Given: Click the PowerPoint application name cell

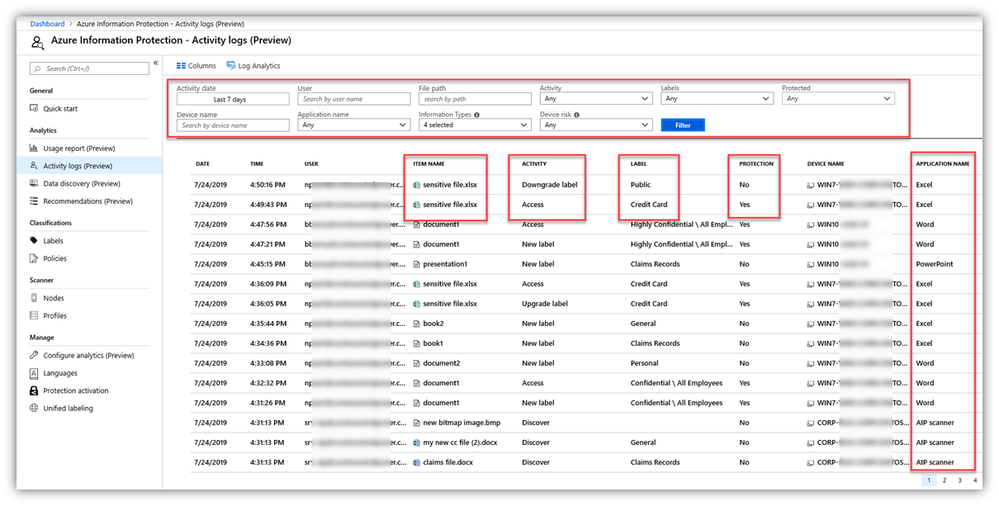Looking at the screenshot, I should click(x=934, y=264).
